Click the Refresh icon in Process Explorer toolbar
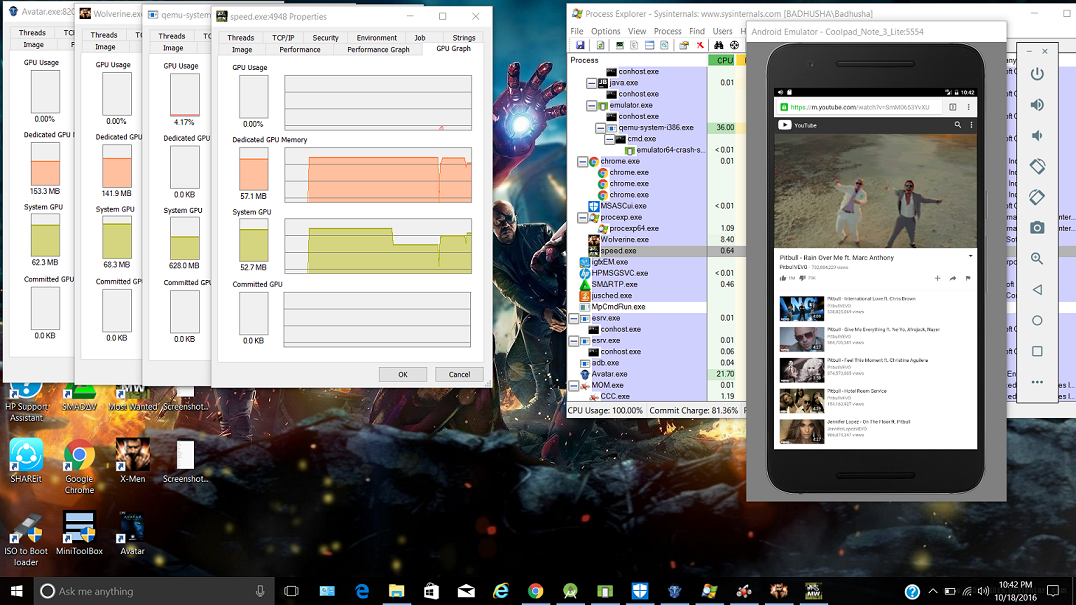Screen dimensions: 1076x605 click(600, 45)
